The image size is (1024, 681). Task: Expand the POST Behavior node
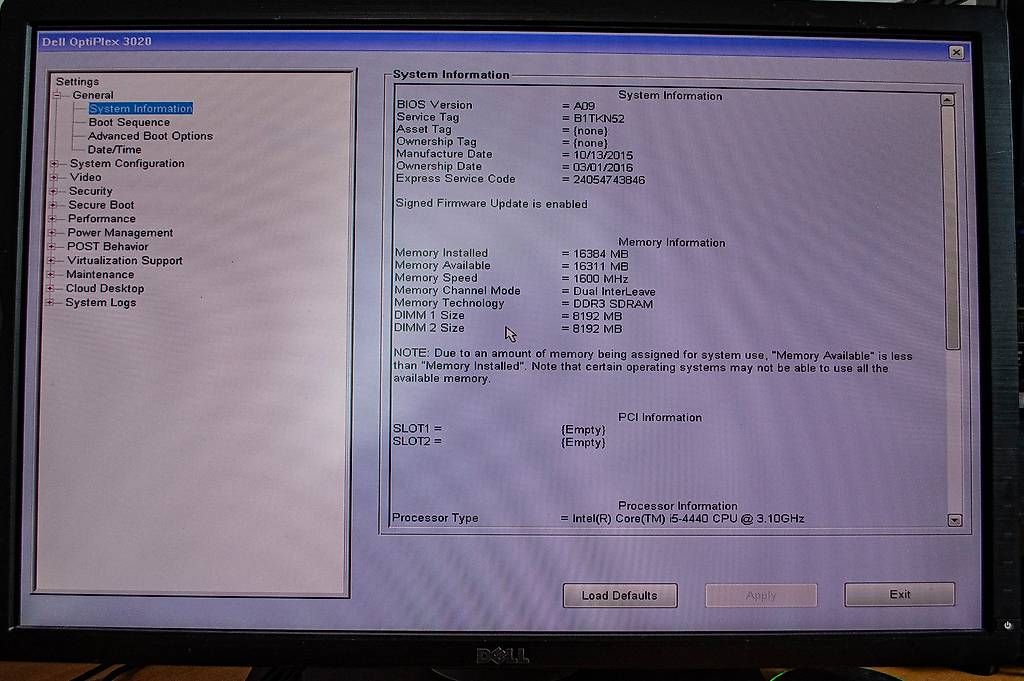coord(52,247)
